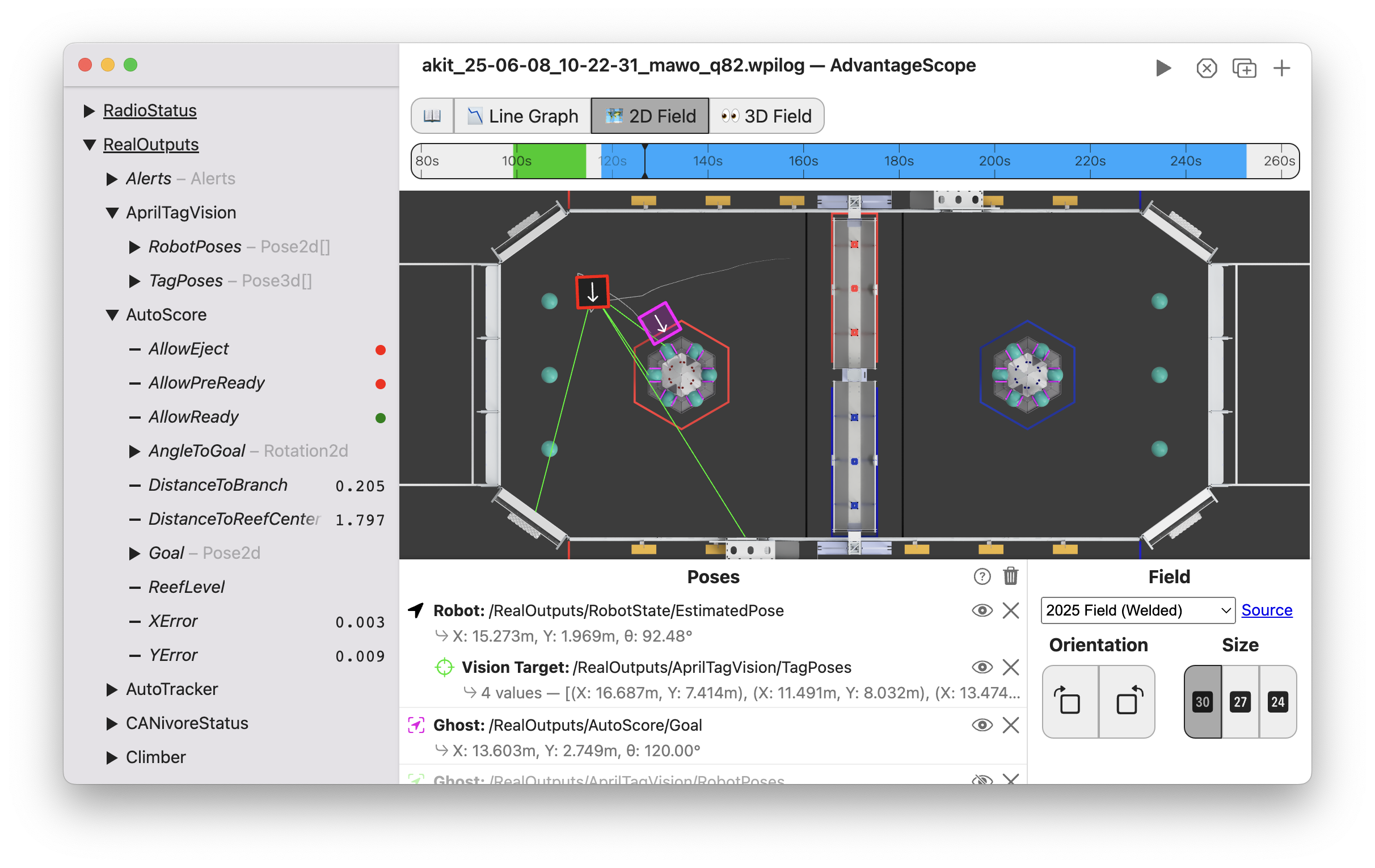Add a new tab with plus icon
1375x868 pixels.
click(x=1282, y=69)
